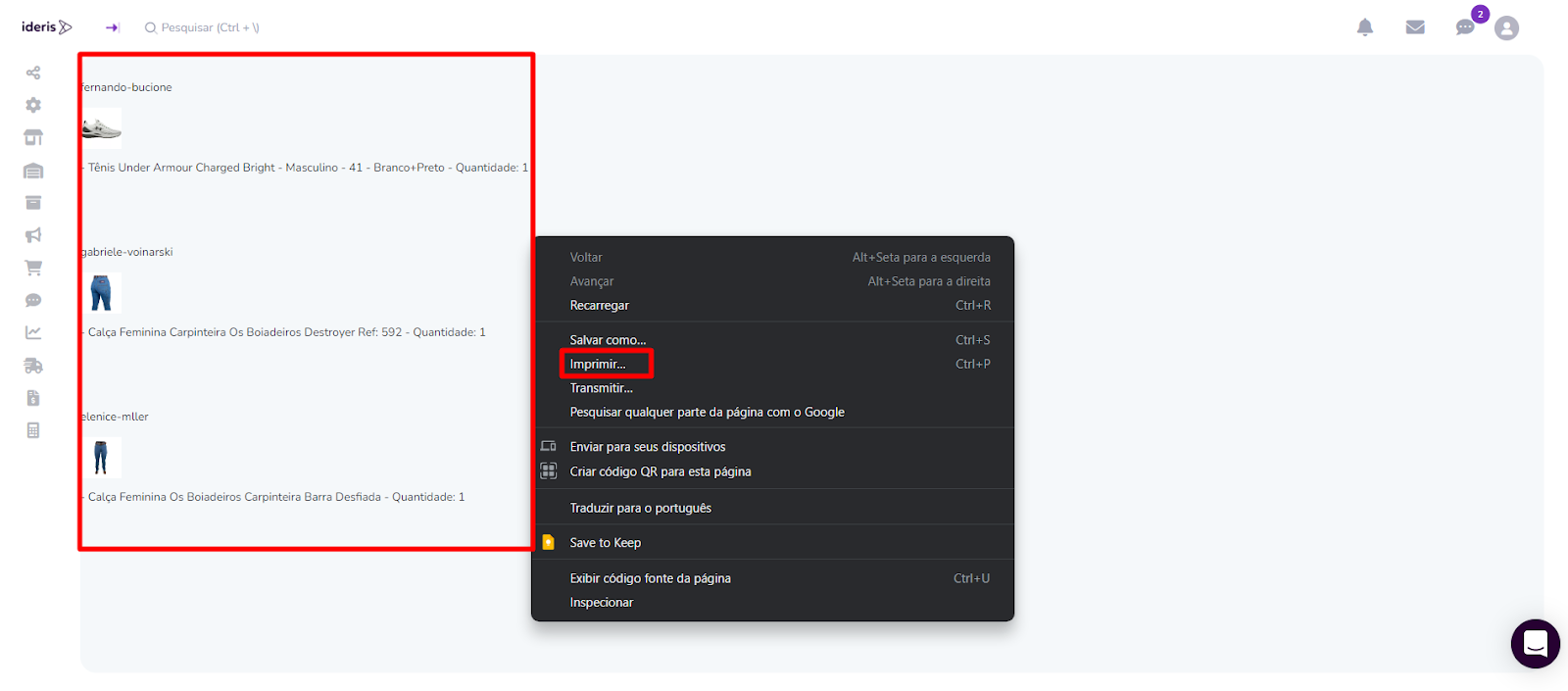Select Traduzir para o português
The width and height of the screenshot is (1568, 691).
[772, 508]
